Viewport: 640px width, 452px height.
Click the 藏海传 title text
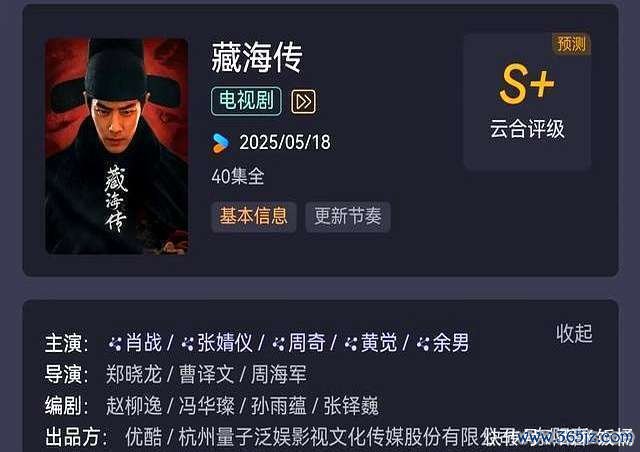257,58
